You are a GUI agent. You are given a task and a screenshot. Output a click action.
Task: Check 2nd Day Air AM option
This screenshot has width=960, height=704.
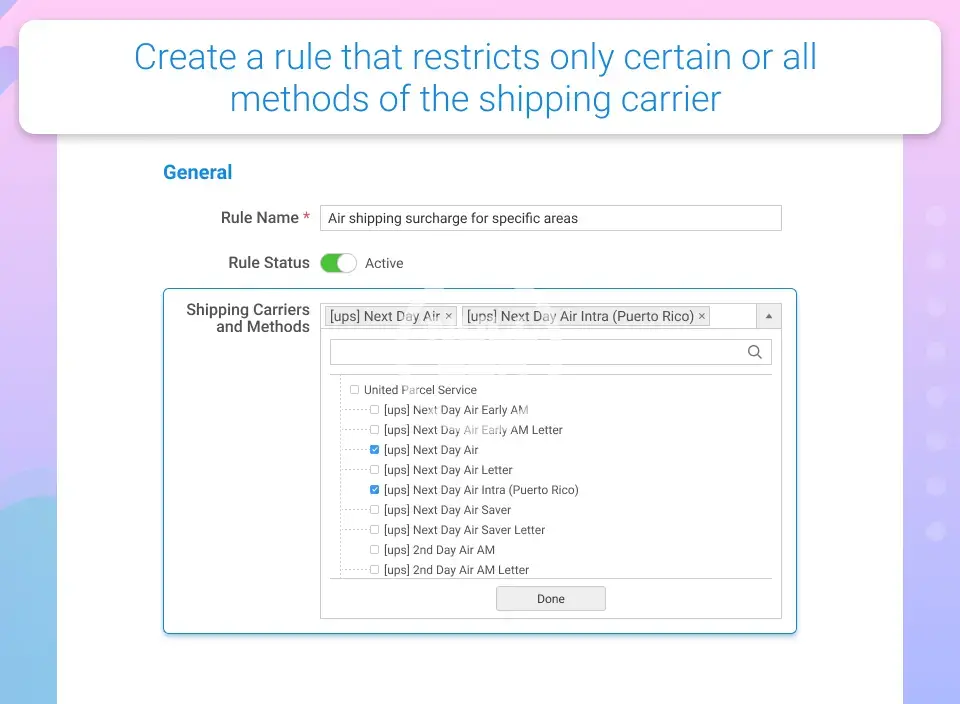click(375, 550)
